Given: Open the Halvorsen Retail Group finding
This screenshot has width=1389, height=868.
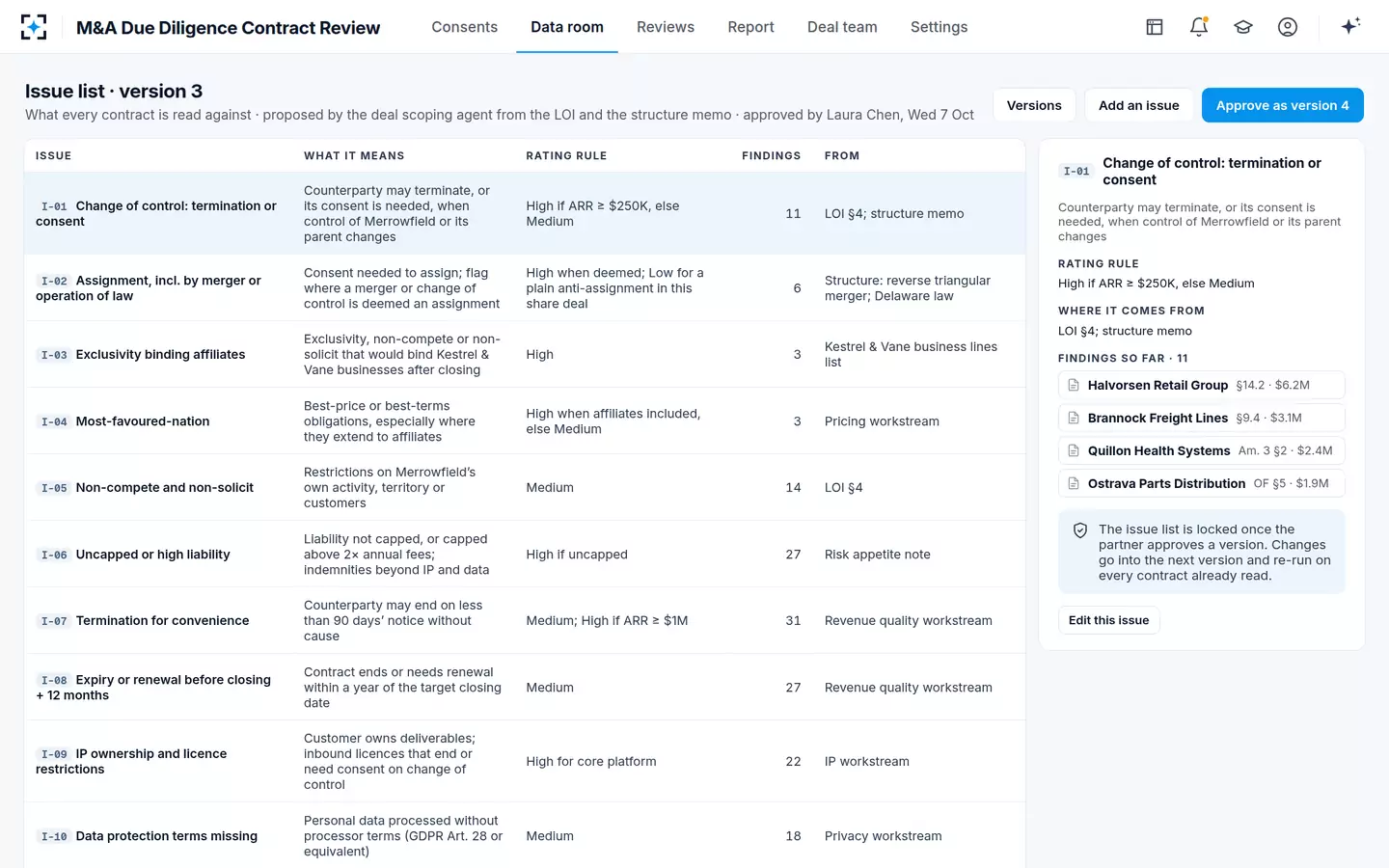Looking at the screenshot, I should 1201,385.
